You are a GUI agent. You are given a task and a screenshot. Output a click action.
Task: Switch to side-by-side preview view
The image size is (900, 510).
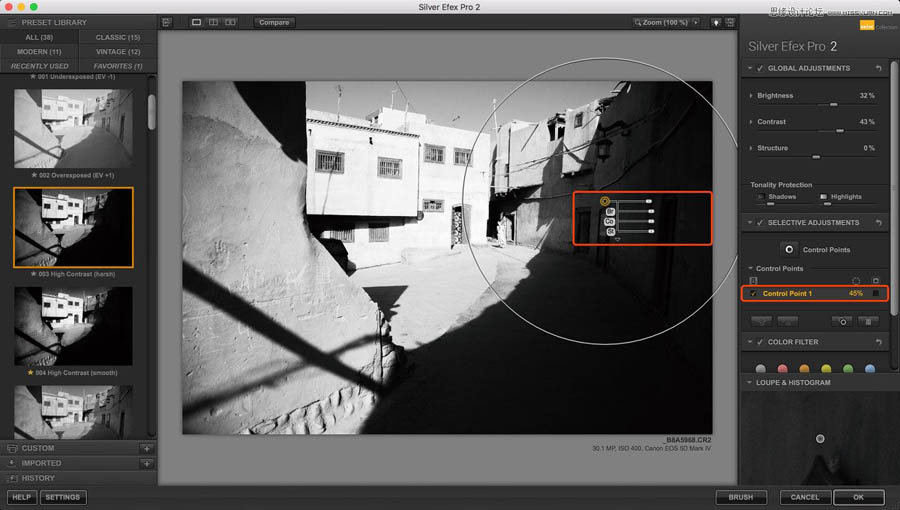[230, 22]
